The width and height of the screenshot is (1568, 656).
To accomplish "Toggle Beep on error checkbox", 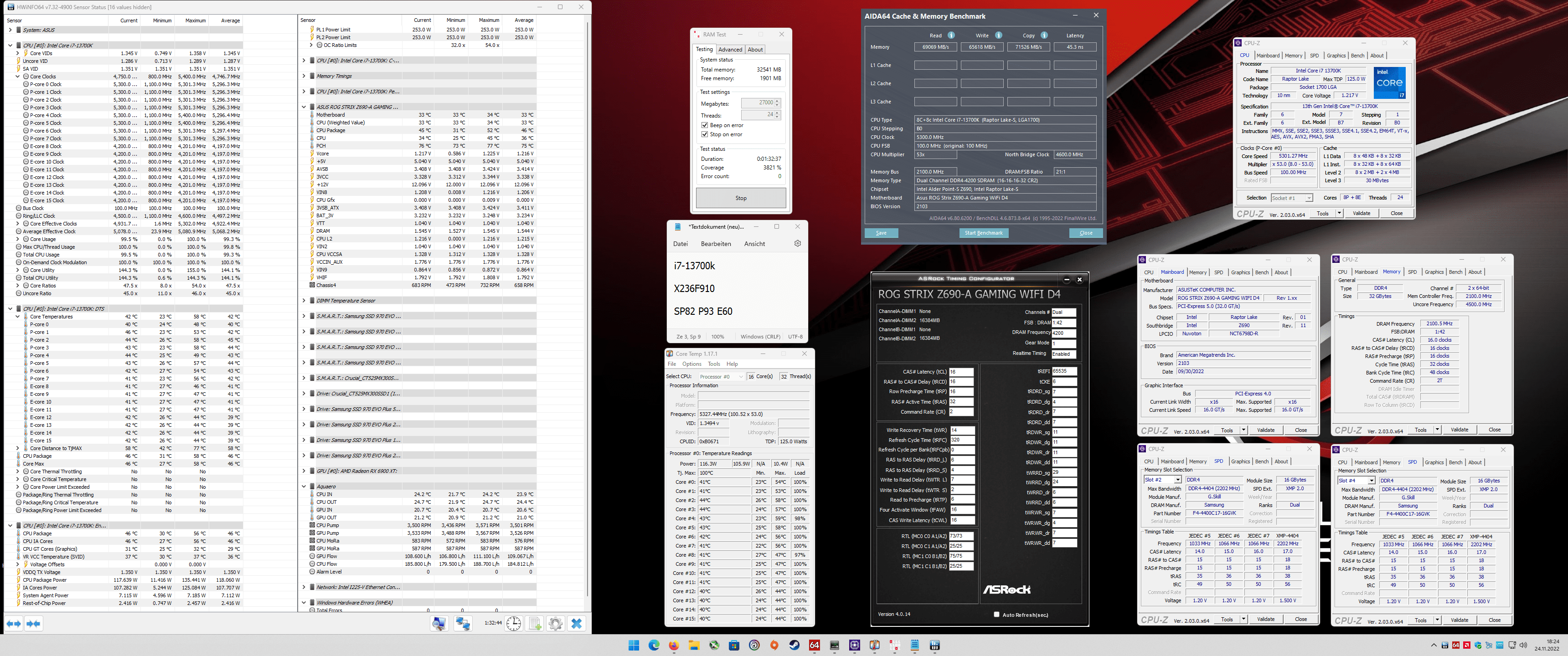I will pyautogui.click(x=704, y=125).
